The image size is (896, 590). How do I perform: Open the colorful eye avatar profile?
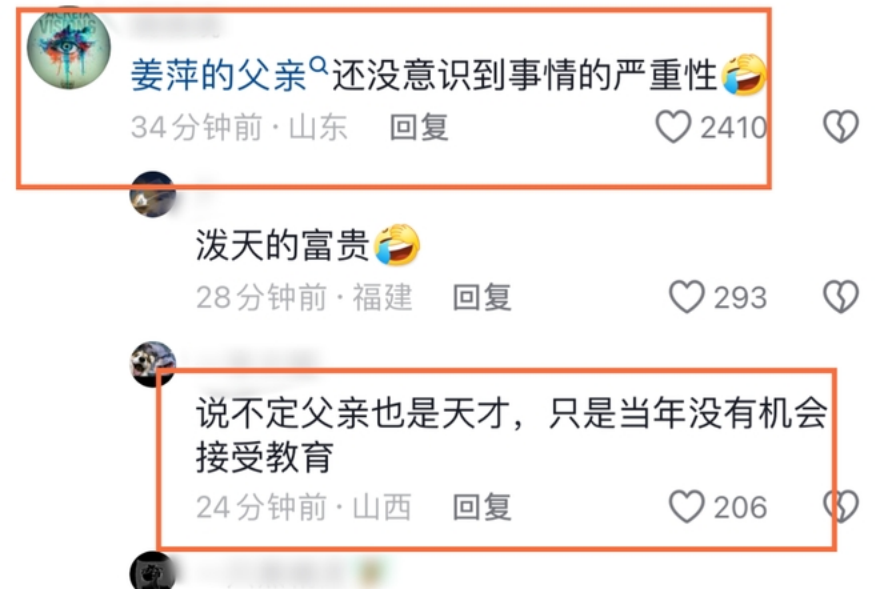pyautogui.click(x=69, y=47)
